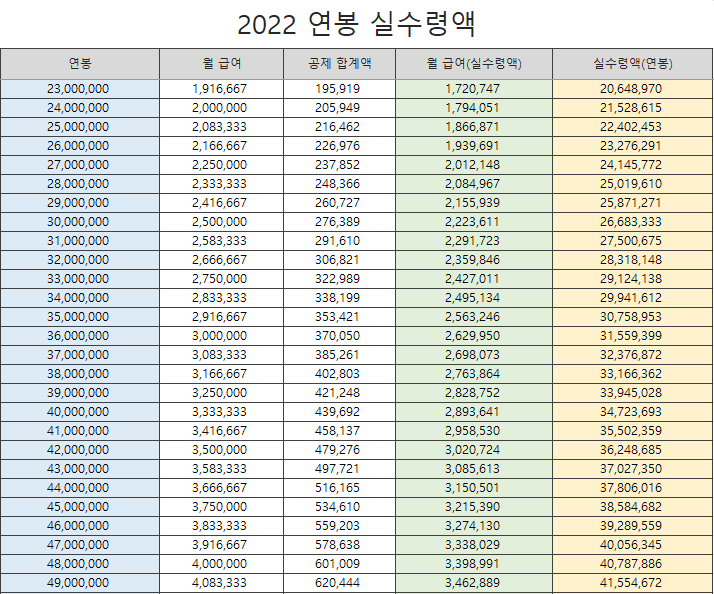Viewport: 714px width, 594px height.
Task: Select the 24,000,000 salary cell
Action: [x=80, y=108]
